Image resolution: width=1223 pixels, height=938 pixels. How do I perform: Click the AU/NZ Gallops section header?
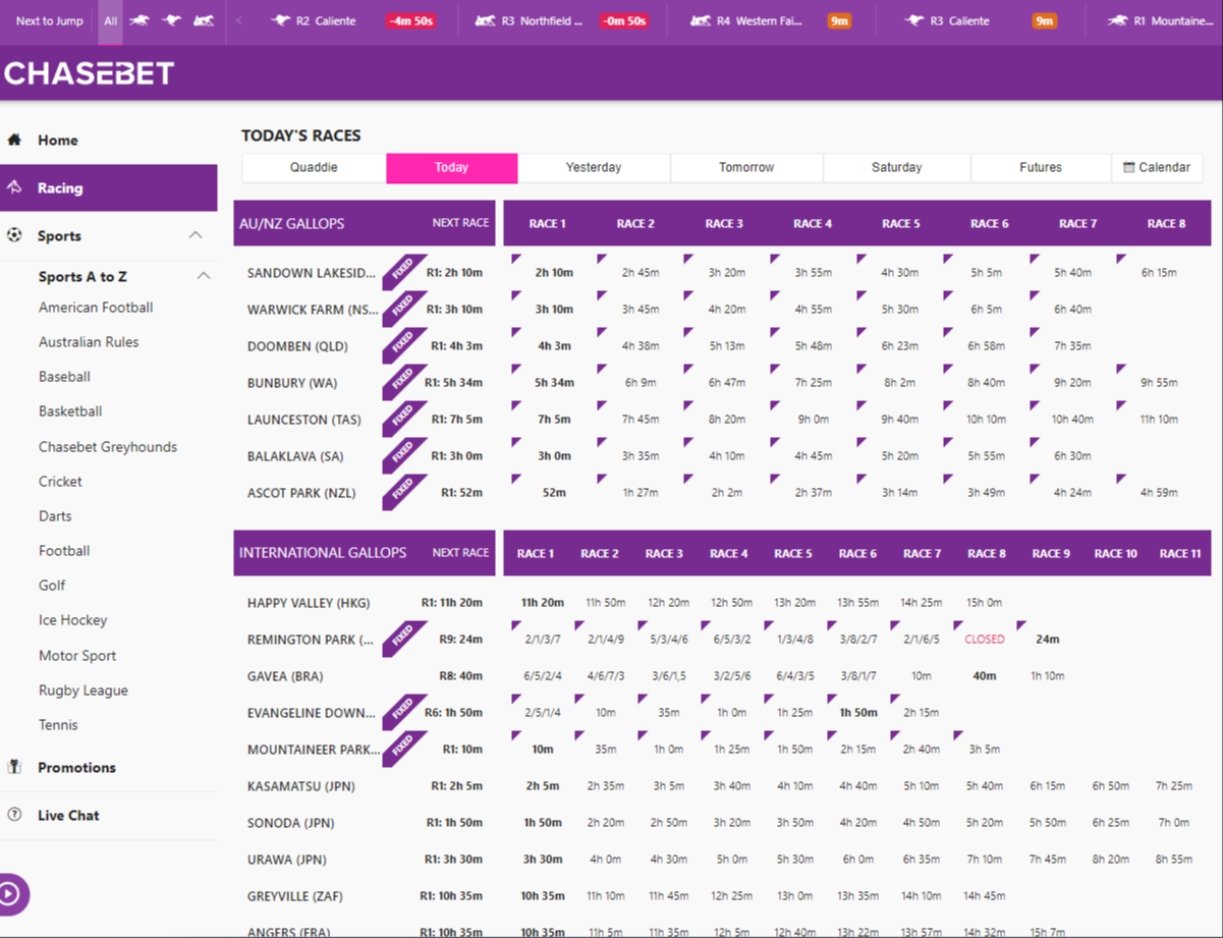click(364, 223)
